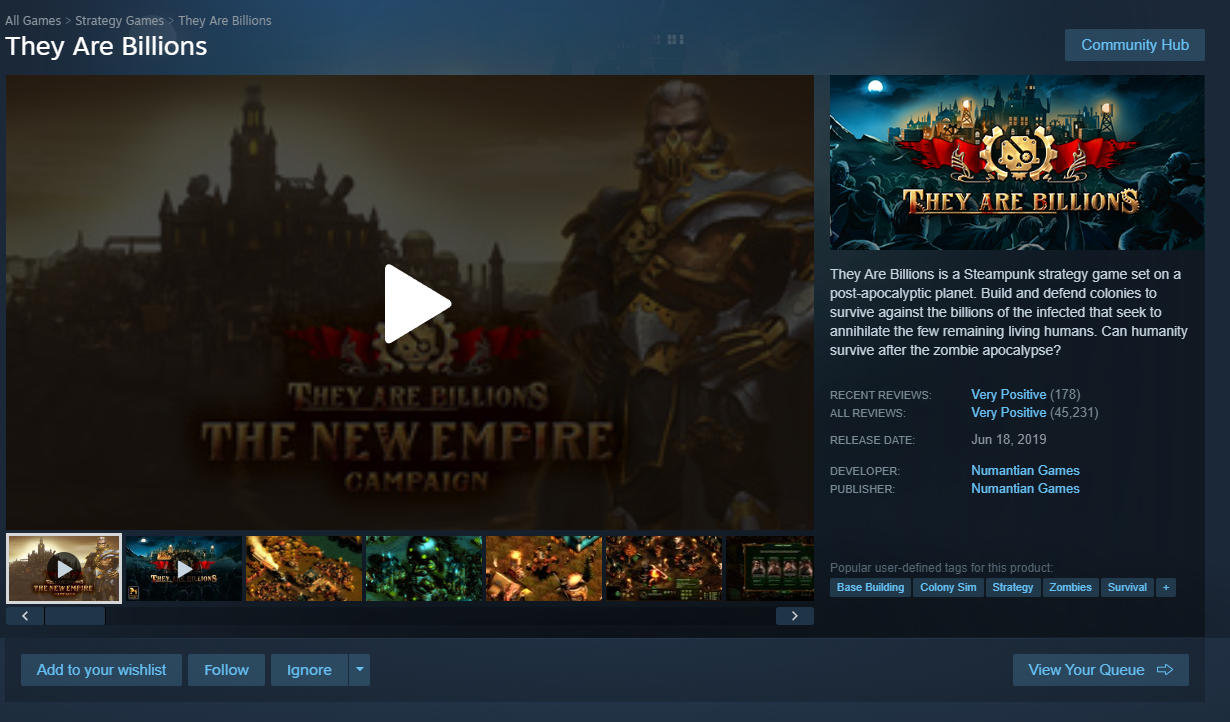Select the Strategy tag
1230x722 pixels.
pyautogui.click(x=1012, y=587)
